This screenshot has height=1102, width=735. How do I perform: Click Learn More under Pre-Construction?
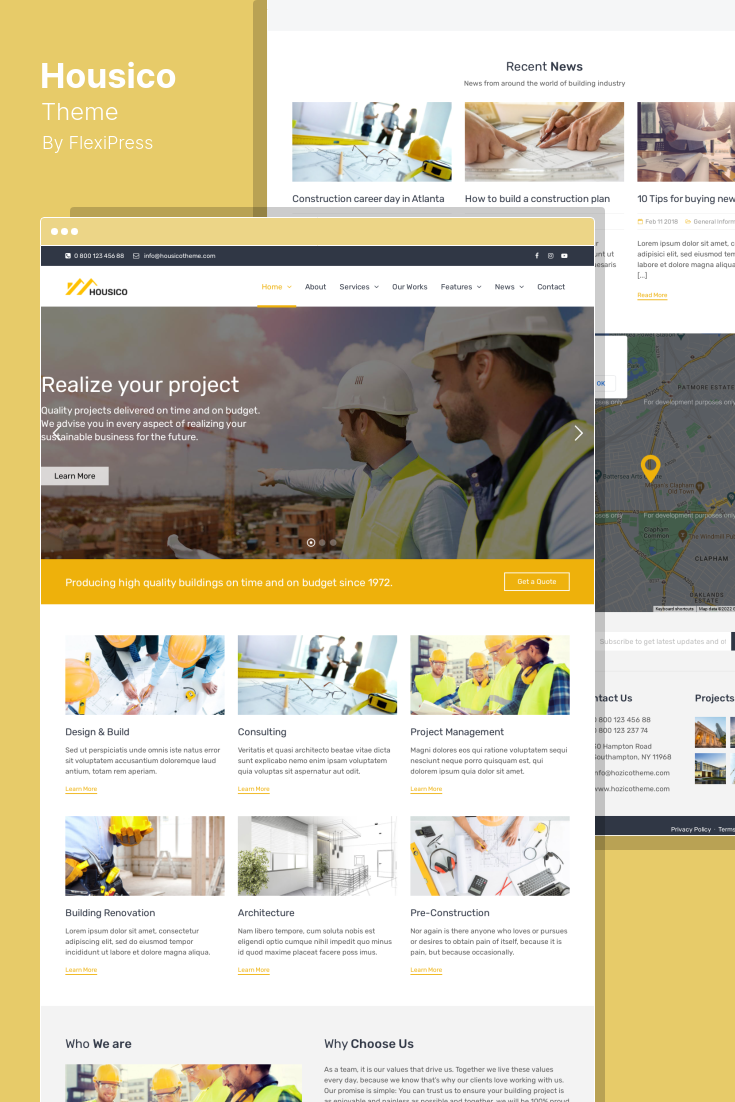[x=426, y=970]
